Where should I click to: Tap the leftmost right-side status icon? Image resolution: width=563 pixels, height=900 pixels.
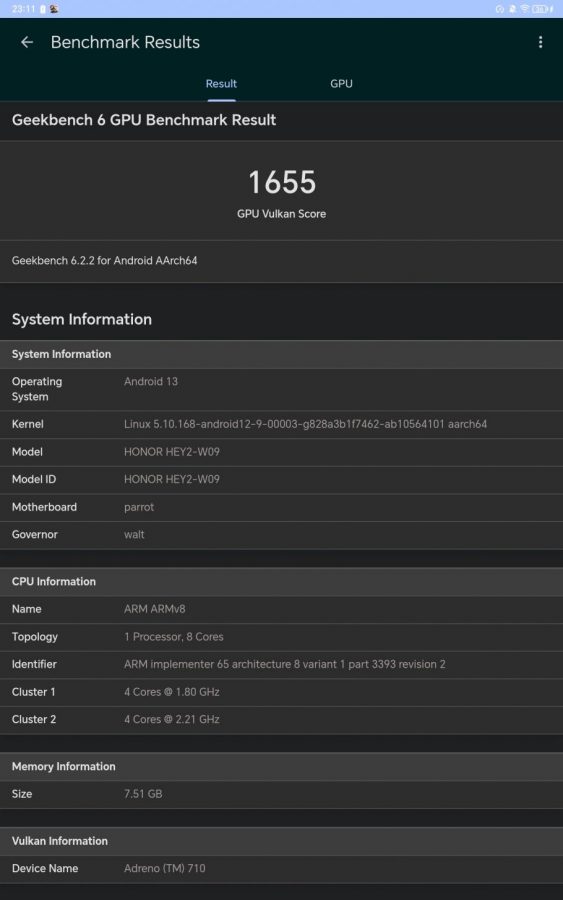click(500, 9)
